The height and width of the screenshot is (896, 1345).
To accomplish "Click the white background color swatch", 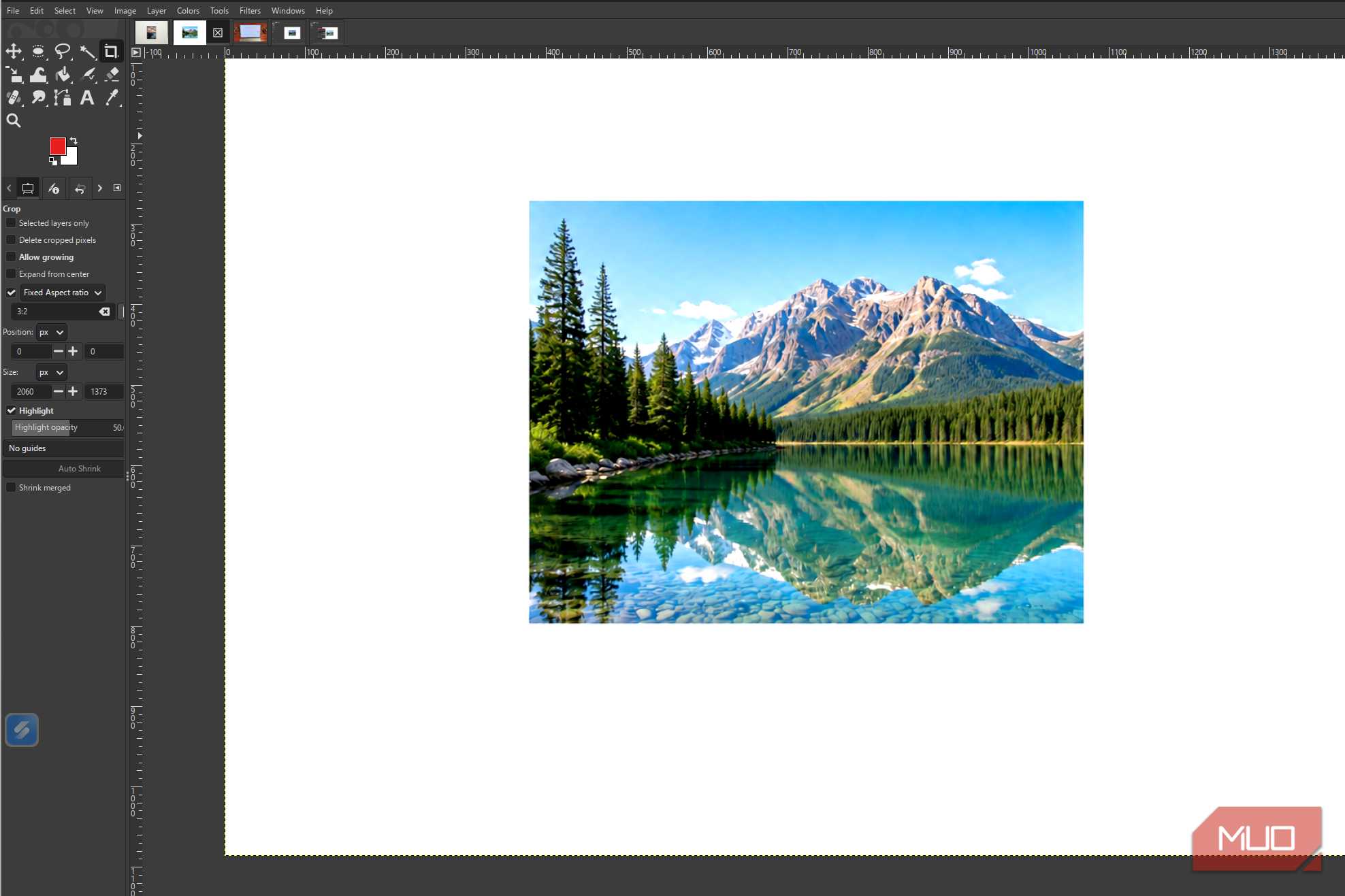I will tap(71, 158).
